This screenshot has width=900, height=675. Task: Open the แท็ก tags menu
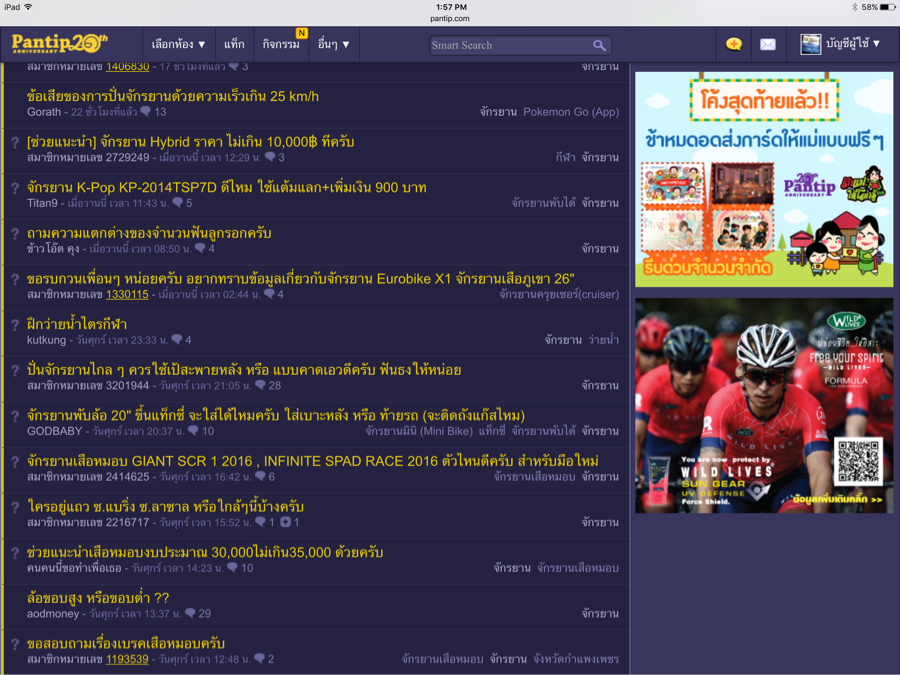[234, 44]
